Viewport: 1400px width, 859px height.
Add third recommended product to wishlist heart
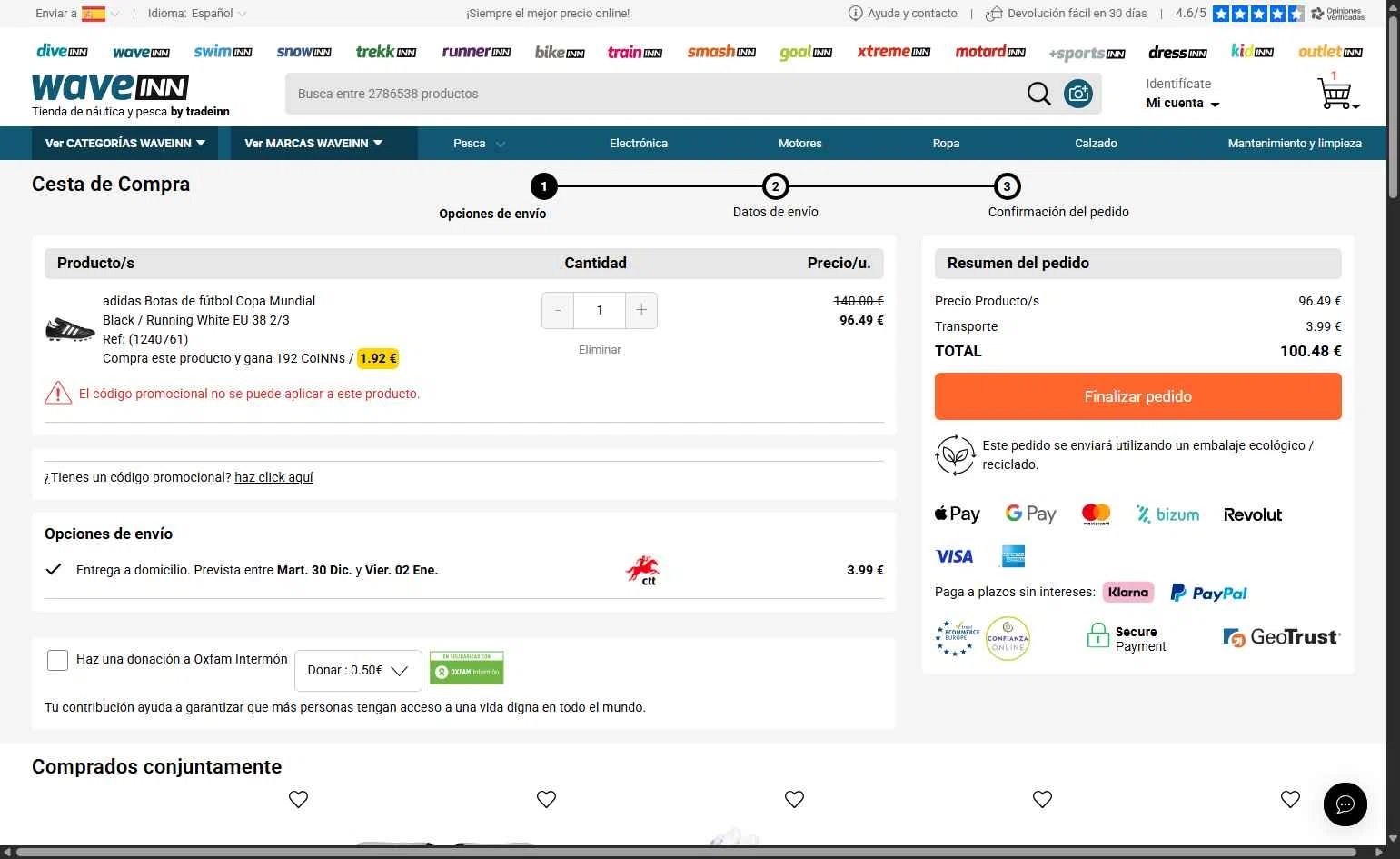pyautogui.click(x=794, y=799)
